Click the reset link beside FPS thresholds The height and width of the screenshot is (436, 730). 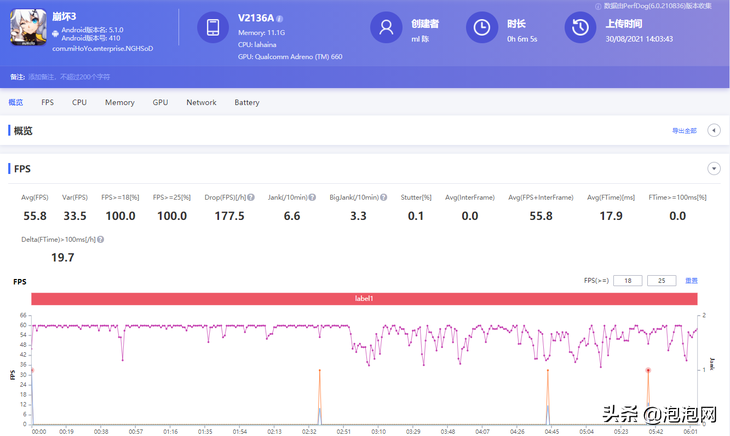coord(691,281)
